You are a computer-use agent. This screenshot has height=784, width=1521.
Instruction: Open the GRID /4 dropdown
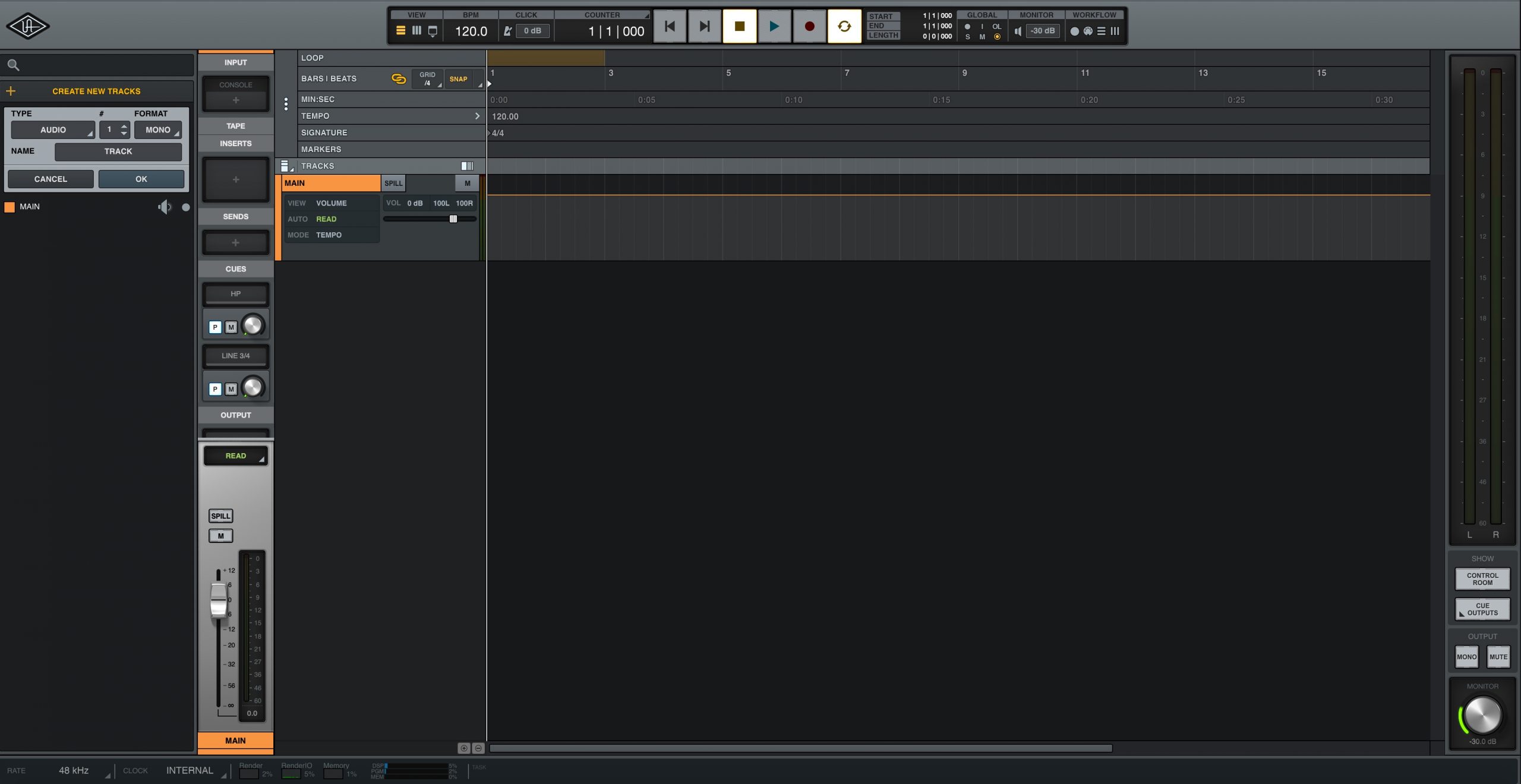(427, 79)
